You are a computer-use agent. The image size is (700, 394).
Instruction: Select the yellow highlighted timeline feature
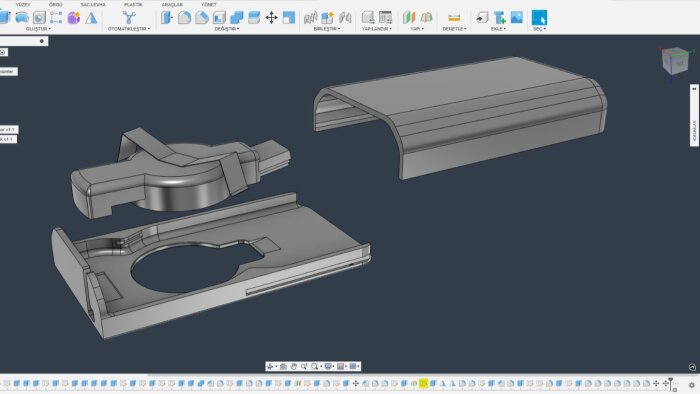[x=423, y=383]
